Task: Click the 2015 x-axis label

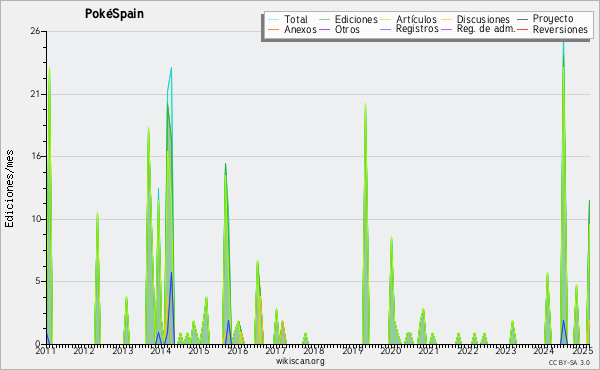Action: coord(199,351)
